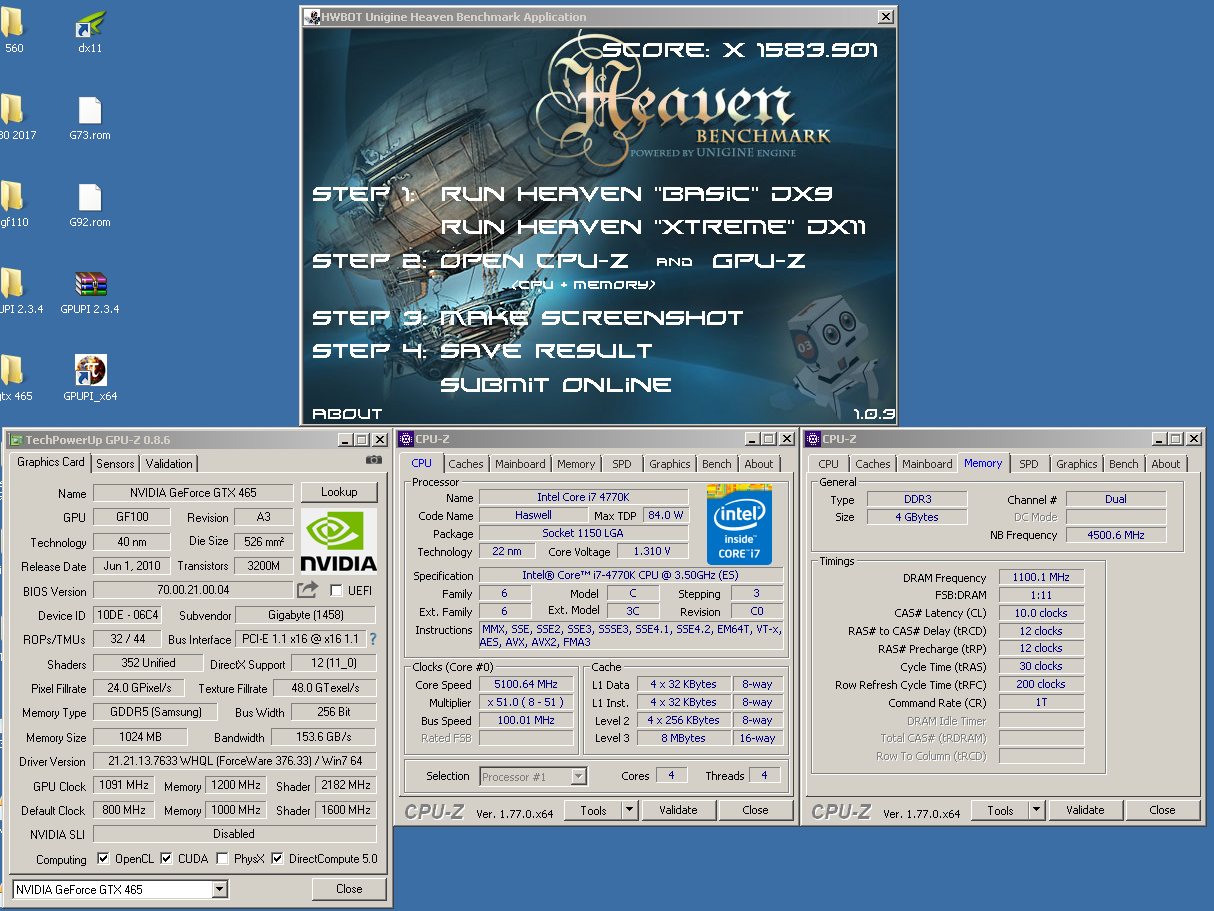The image size is (1214, 911).
Task: Click the CPU-Z Memory window title icon
Action: pyautogui.click(x=813, y=439)
